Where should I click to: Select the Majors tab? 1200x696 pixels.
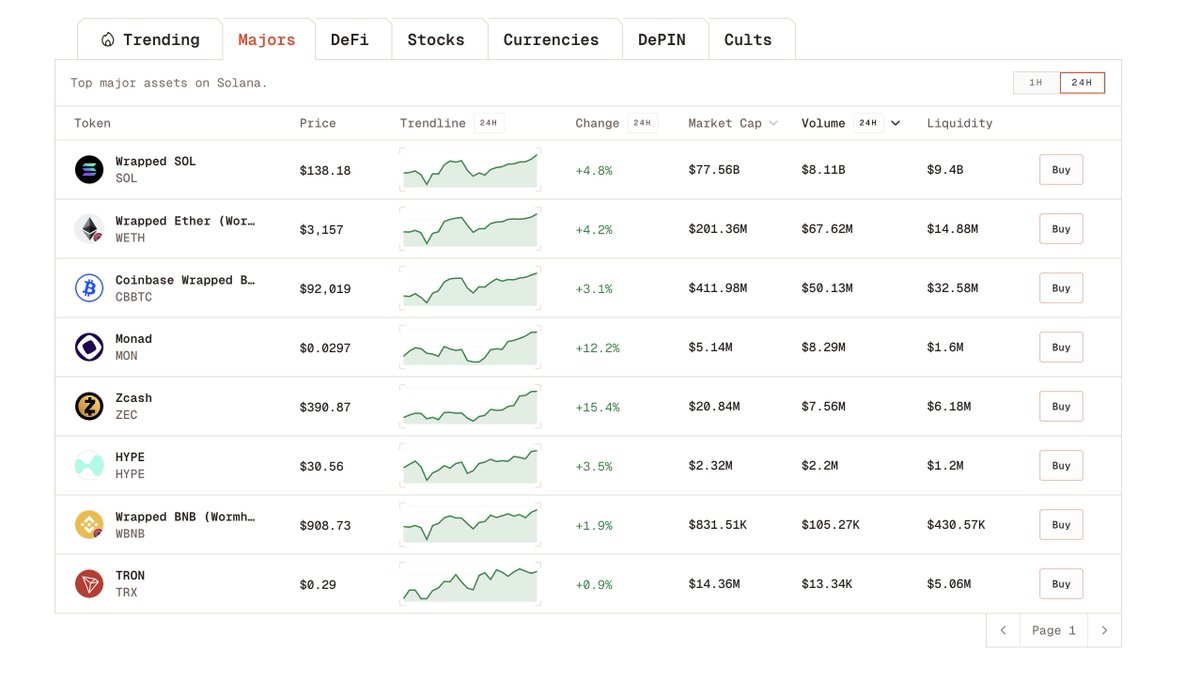pos(267,40)
